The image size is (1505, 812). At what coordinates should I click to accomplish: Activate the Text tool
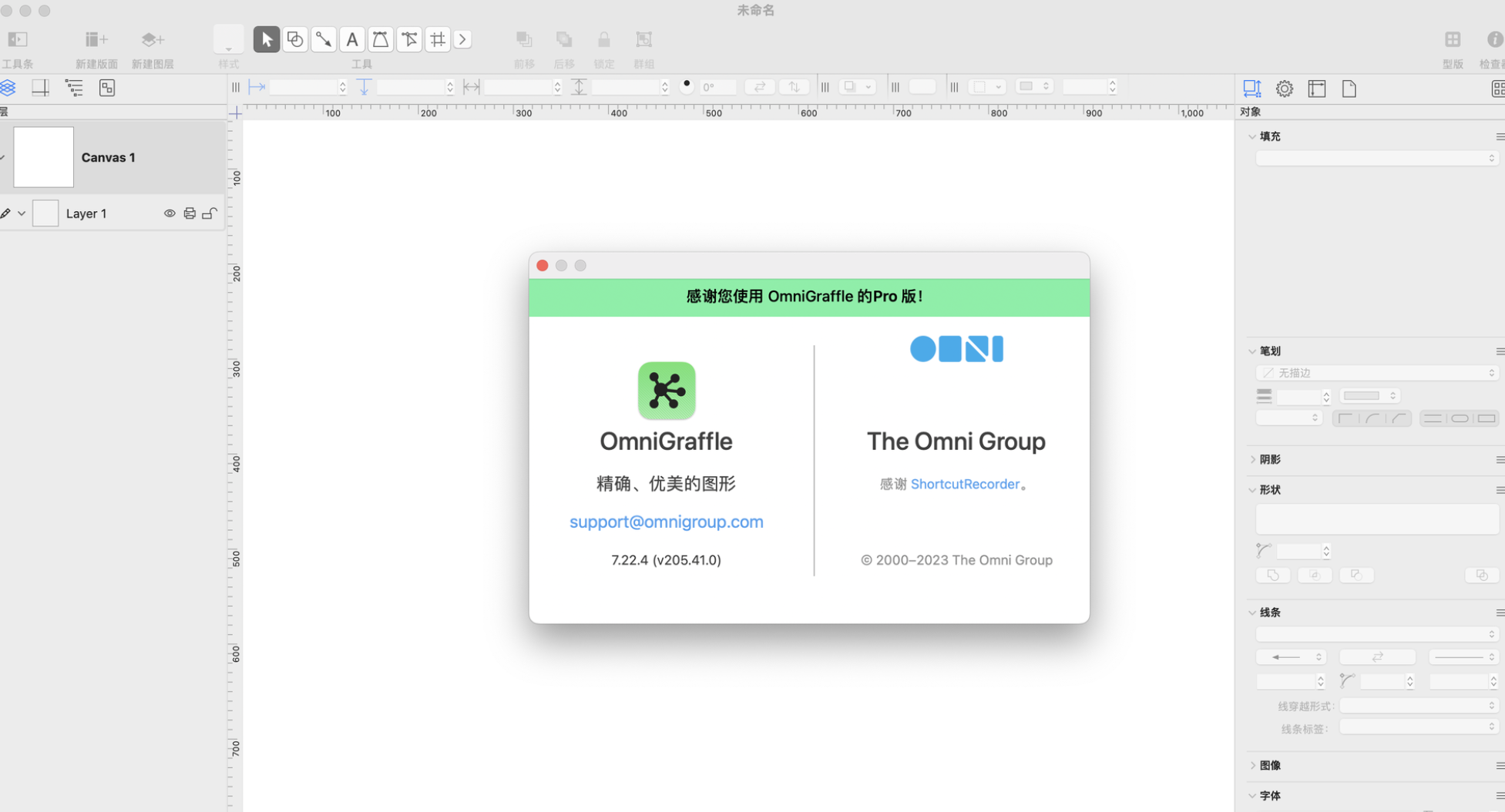[x=352, y=39]
